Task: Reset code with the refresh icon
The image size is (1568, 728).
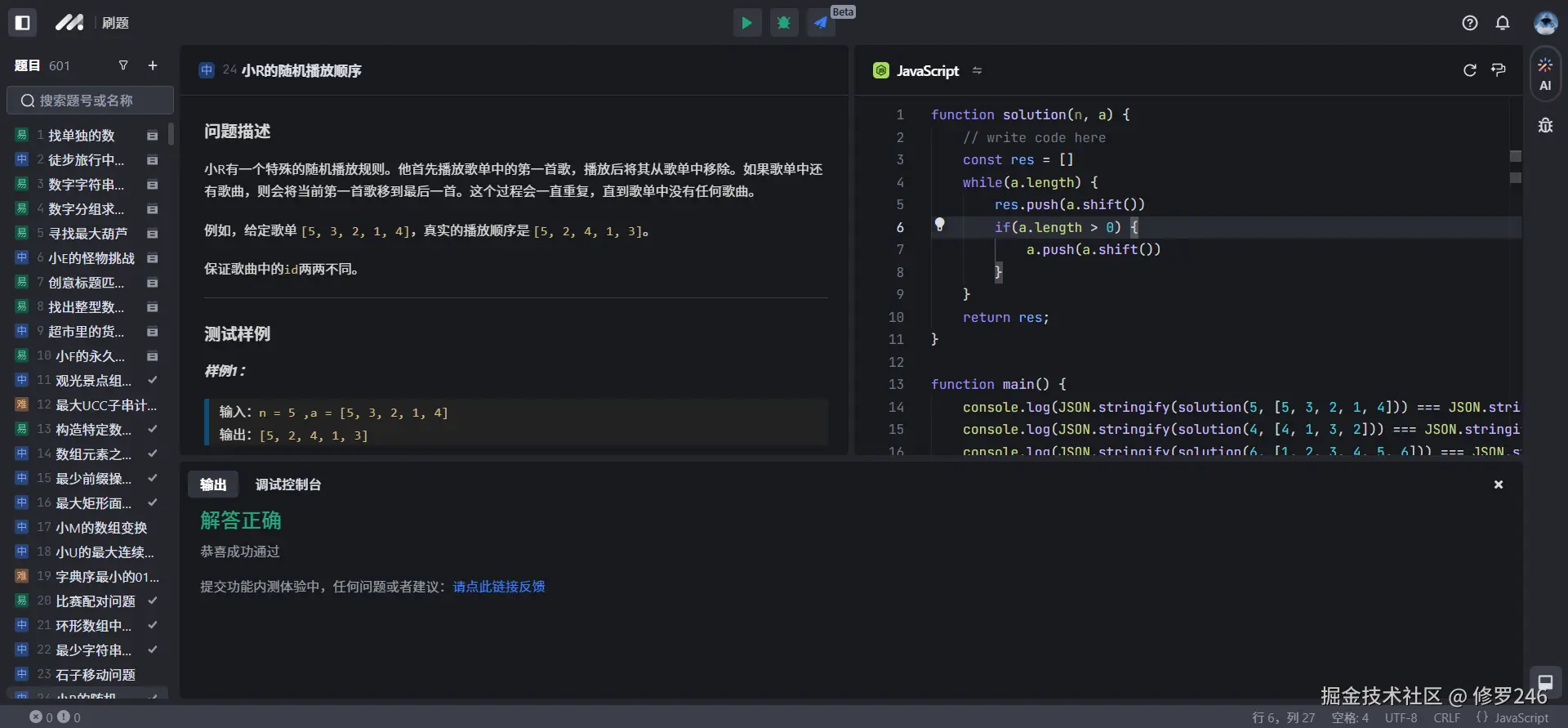Action: point(1469,70)
